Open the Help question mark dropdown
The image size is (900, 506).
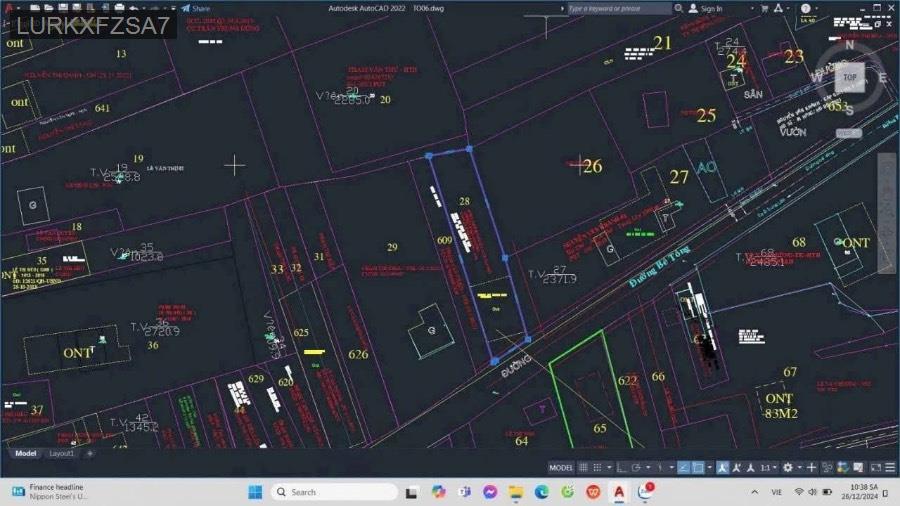click(807, 8)
